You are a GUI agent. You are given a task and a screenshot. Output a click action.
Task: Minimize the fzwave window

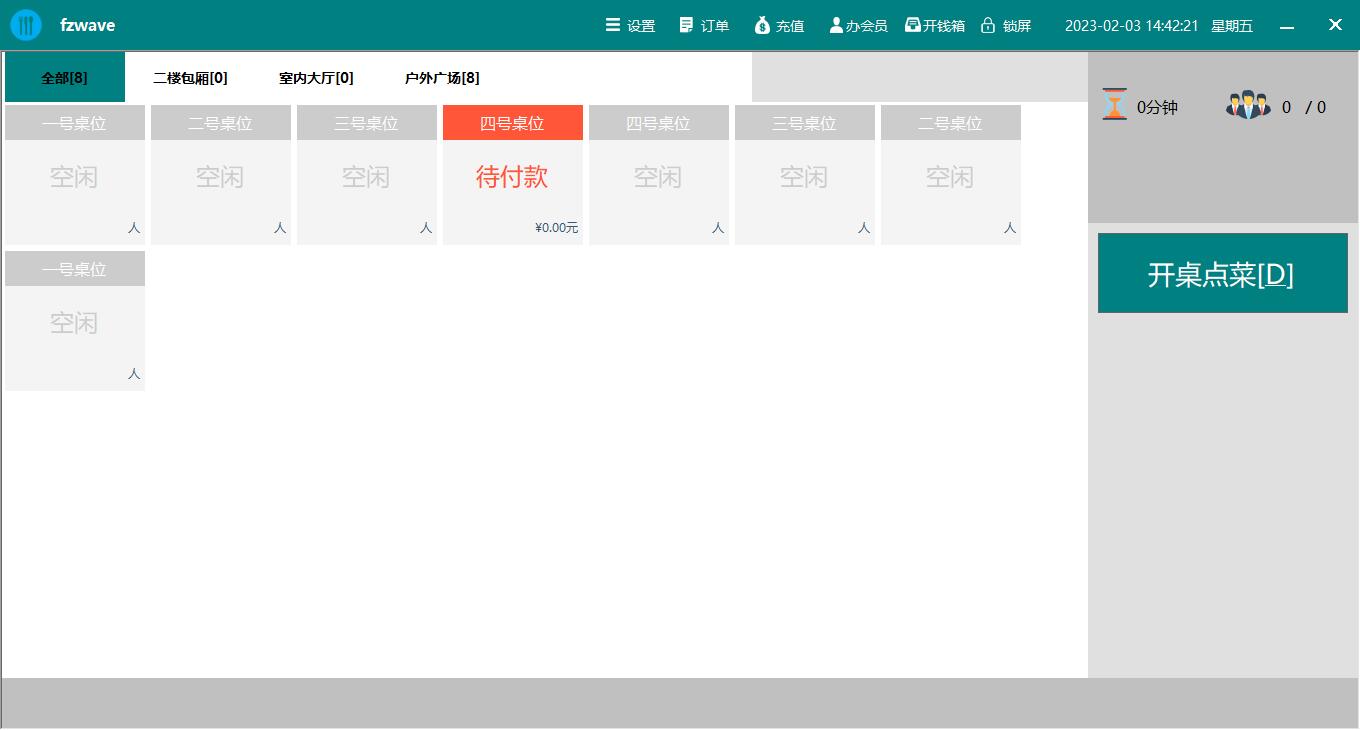coord(1287,26)
